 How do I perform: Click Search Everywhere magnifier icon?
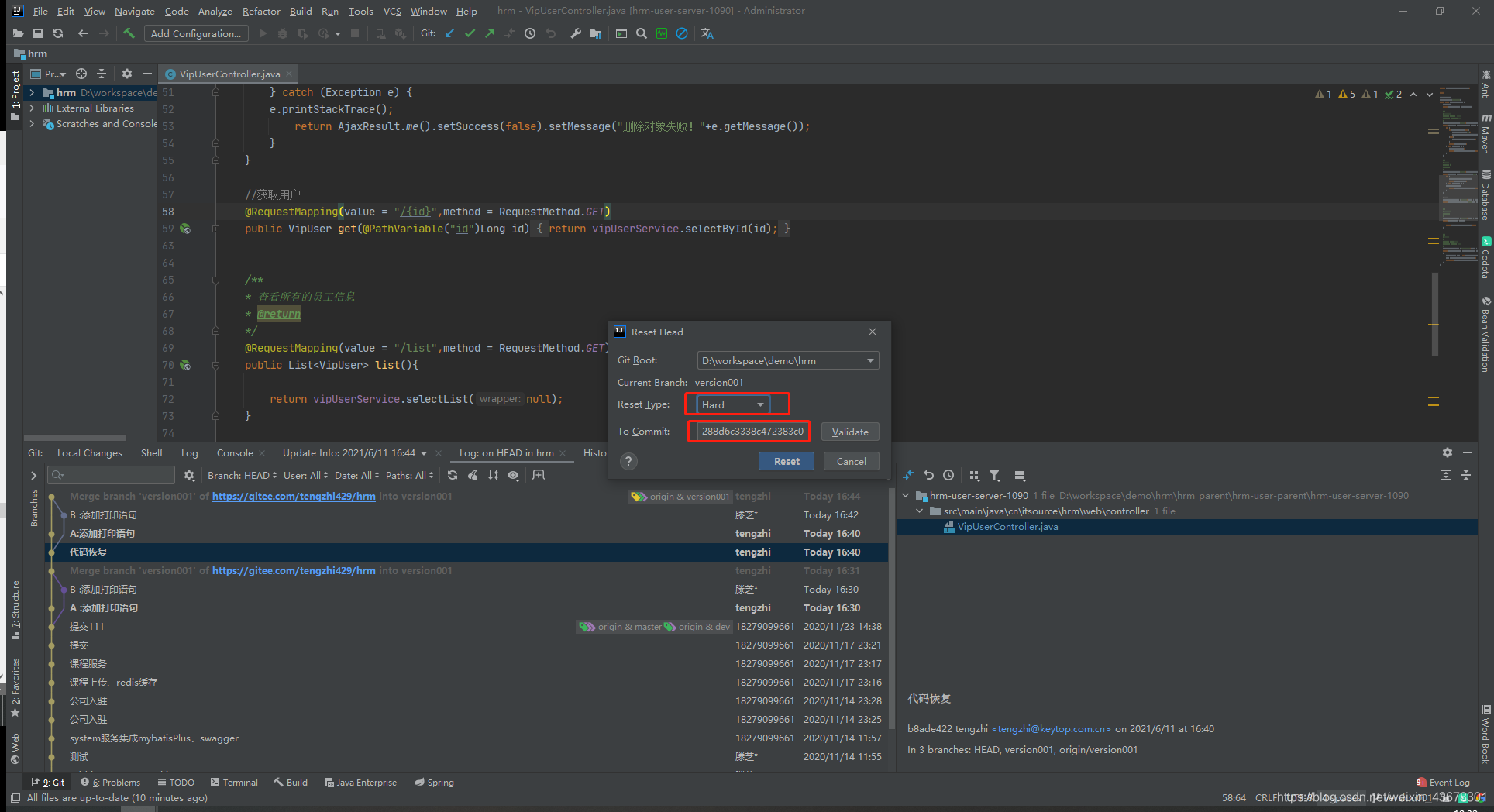pyautogui.click(x=642, y=33)
